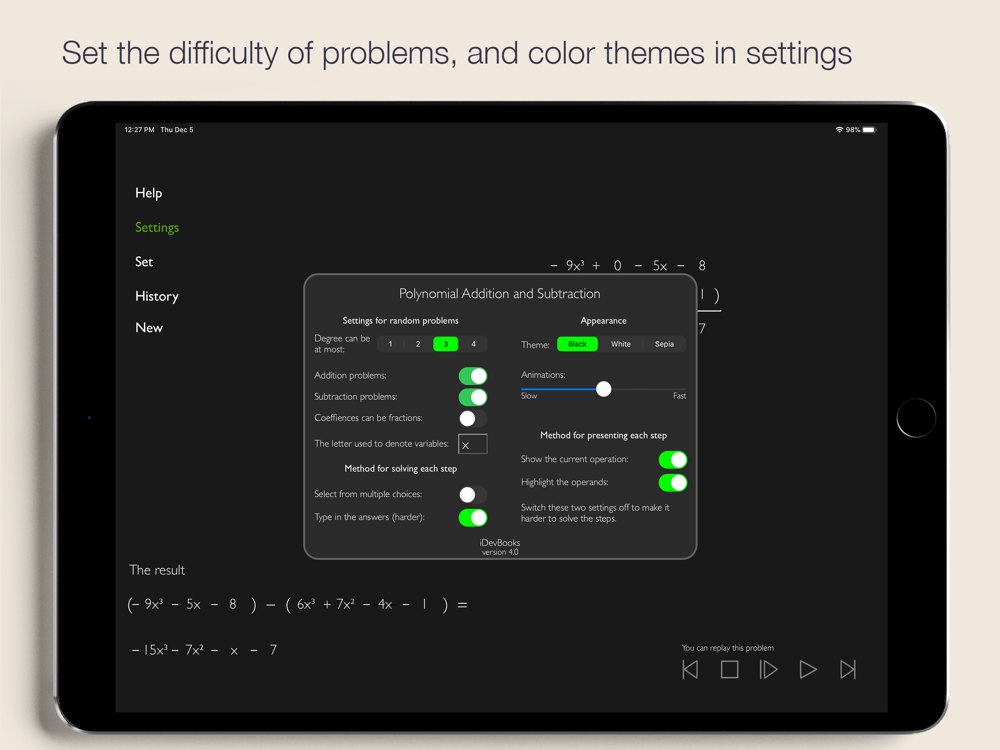The image size is (1000, 750).
Task: Toggle Type in the answers (harder)
Action: [473, 517]
